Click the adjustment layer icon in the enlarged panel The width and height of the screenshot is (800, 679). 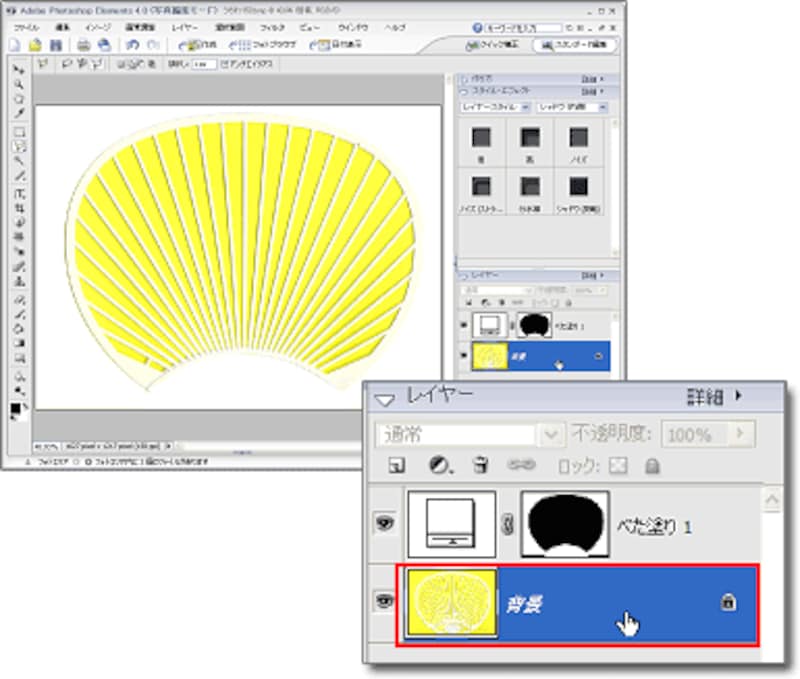point(439,465)
